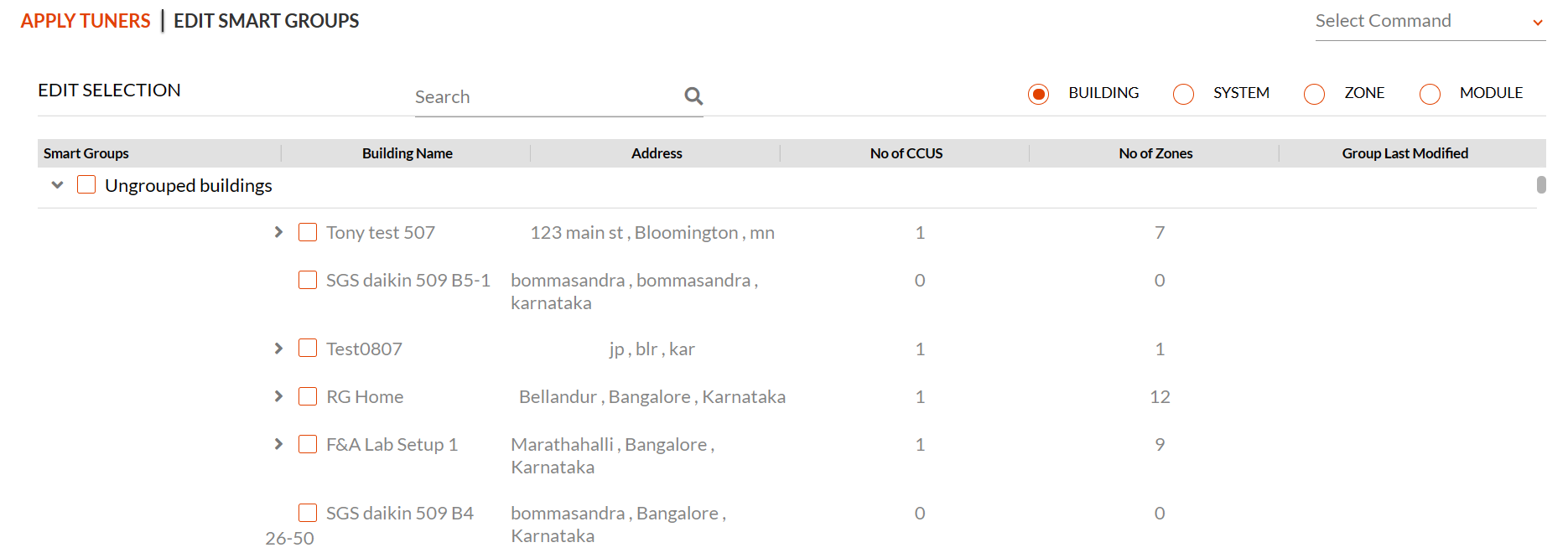Open the Apply Tuners tab
Image resolution: width=1568 pixels, height=558 pixels.
(86, 21)
